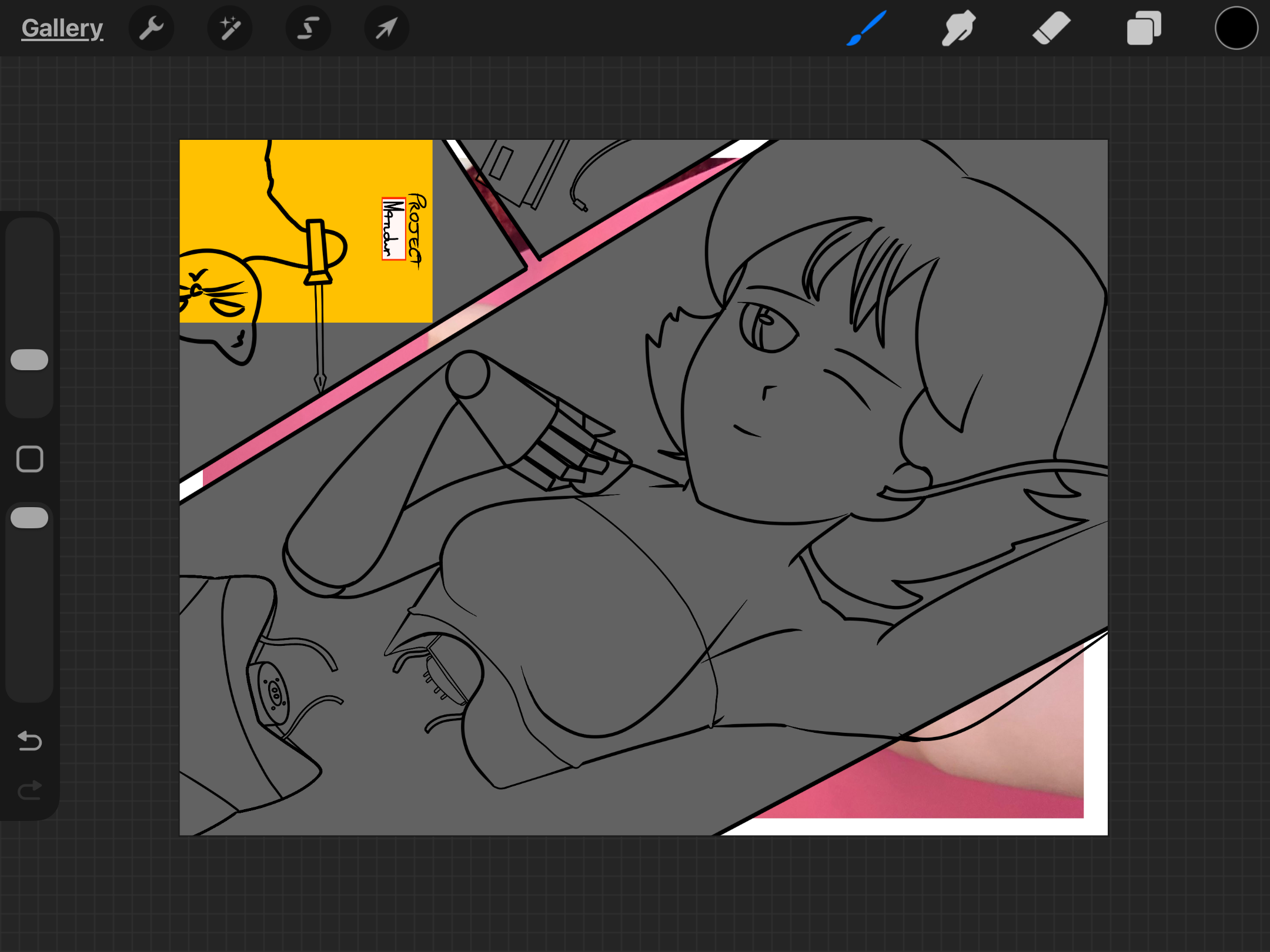
Task: Activate the Selection tool
Action: point(308,28)
